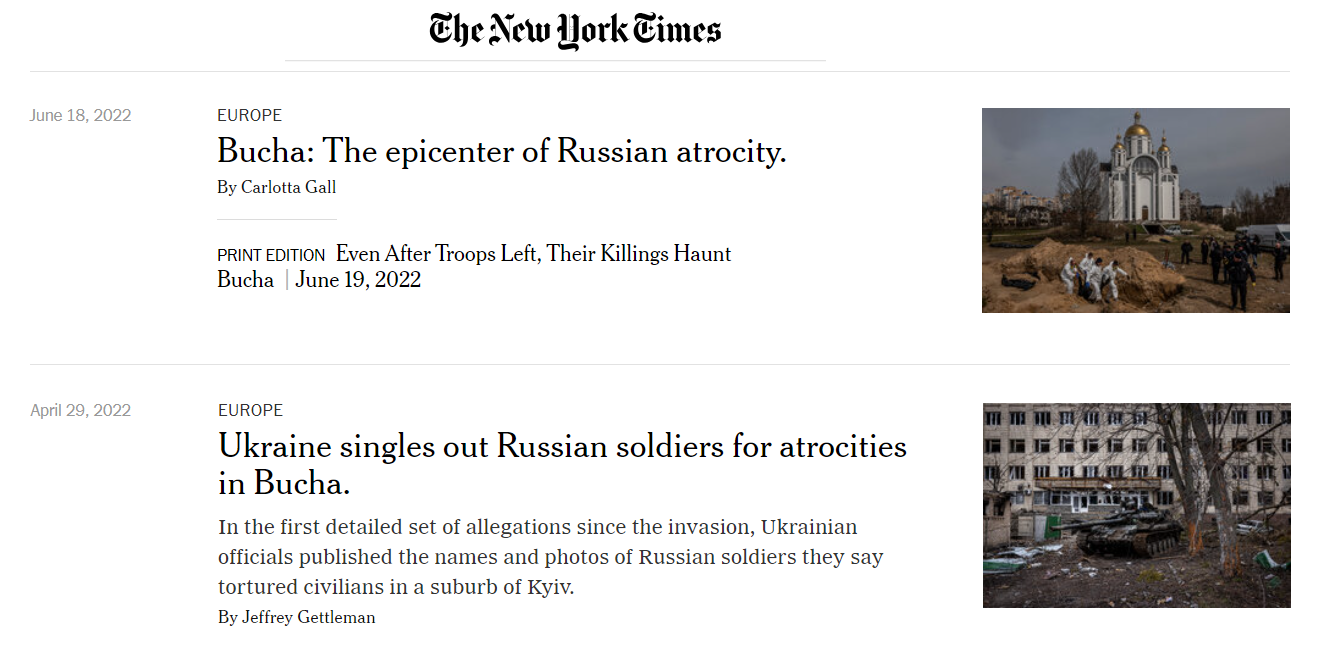Image resolution: width=1338 pixels, height=651 pixels.
Task: Select the EUROPE label above the Bucha epicenter story
Action: (x=249, y=115)
